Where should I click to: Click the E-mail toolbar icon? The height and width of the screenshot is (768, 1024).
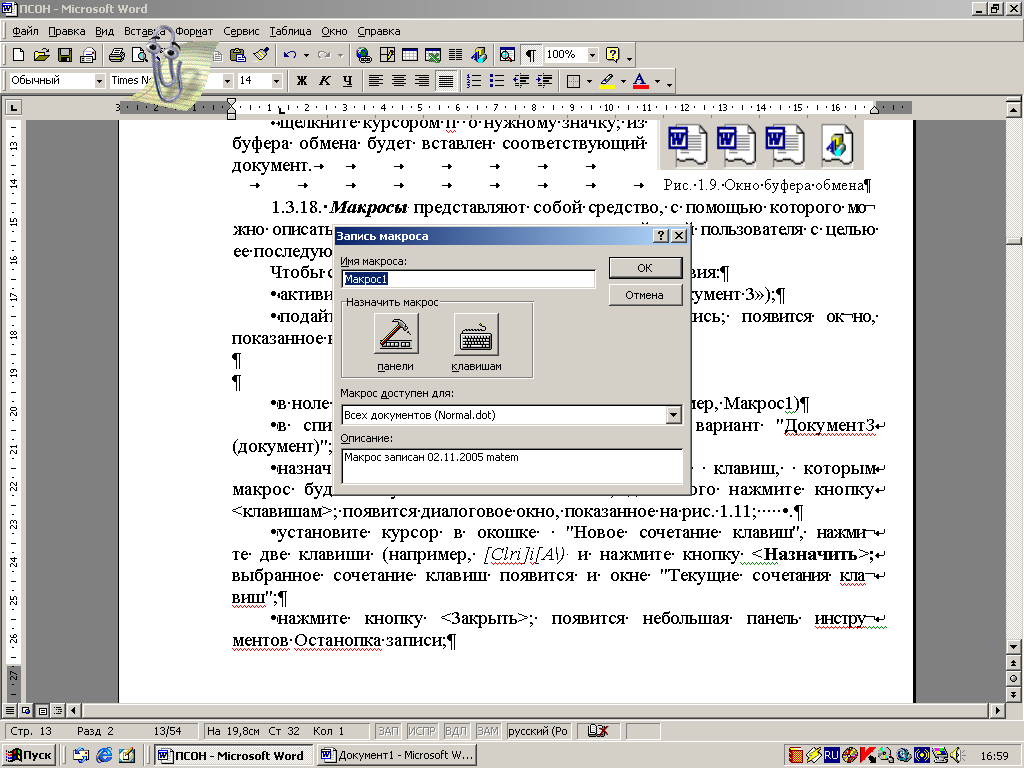88,56
